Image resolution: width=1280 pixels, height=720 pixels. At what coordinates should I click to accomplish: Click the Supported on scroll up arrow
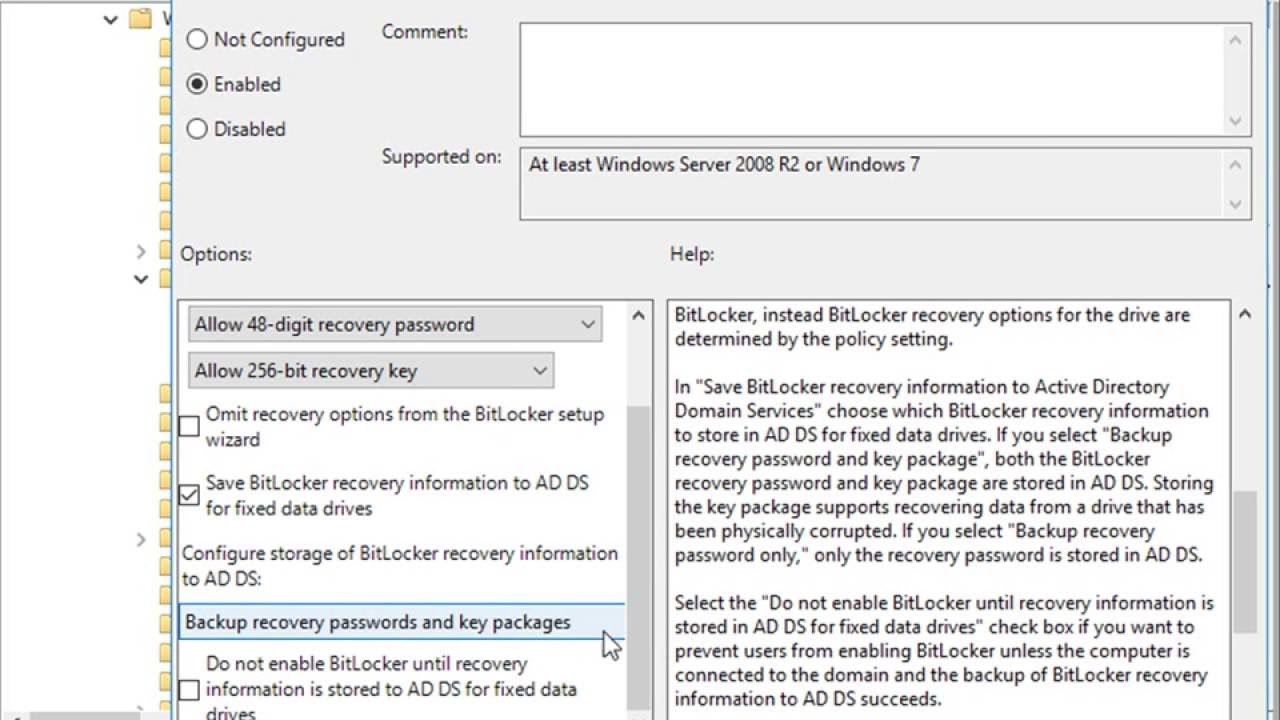point(1236,165)
